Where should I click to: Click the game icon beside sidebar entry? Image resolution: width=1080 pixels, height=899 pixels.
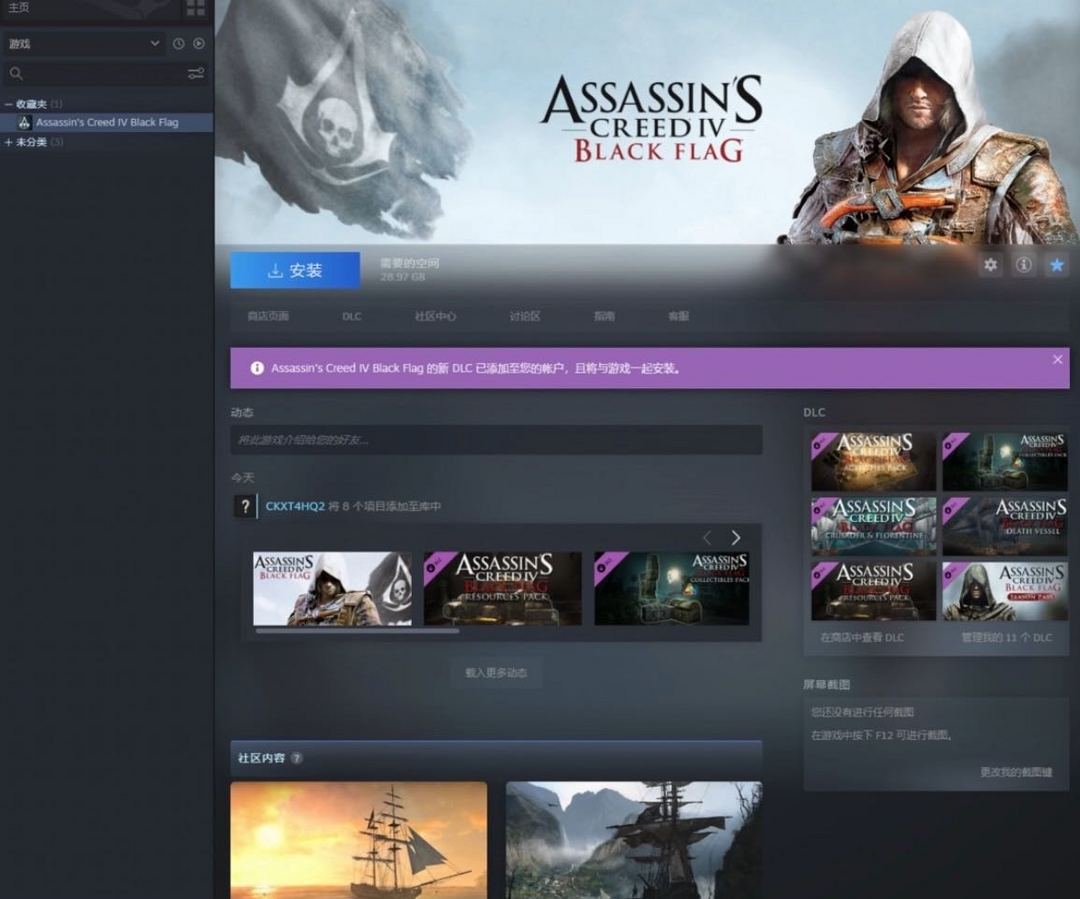24,122
